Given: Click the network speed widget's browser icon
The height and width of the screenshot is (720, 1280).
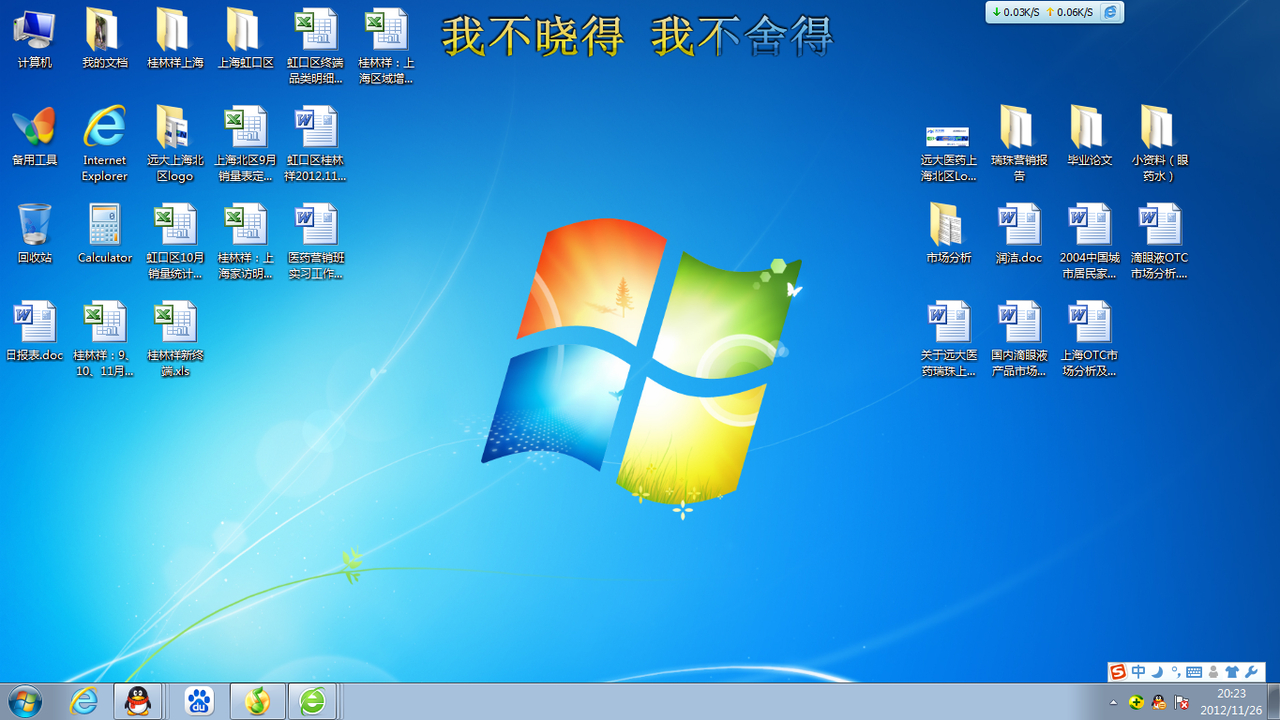Looking at the screenshot, I should coord(1110,12).
